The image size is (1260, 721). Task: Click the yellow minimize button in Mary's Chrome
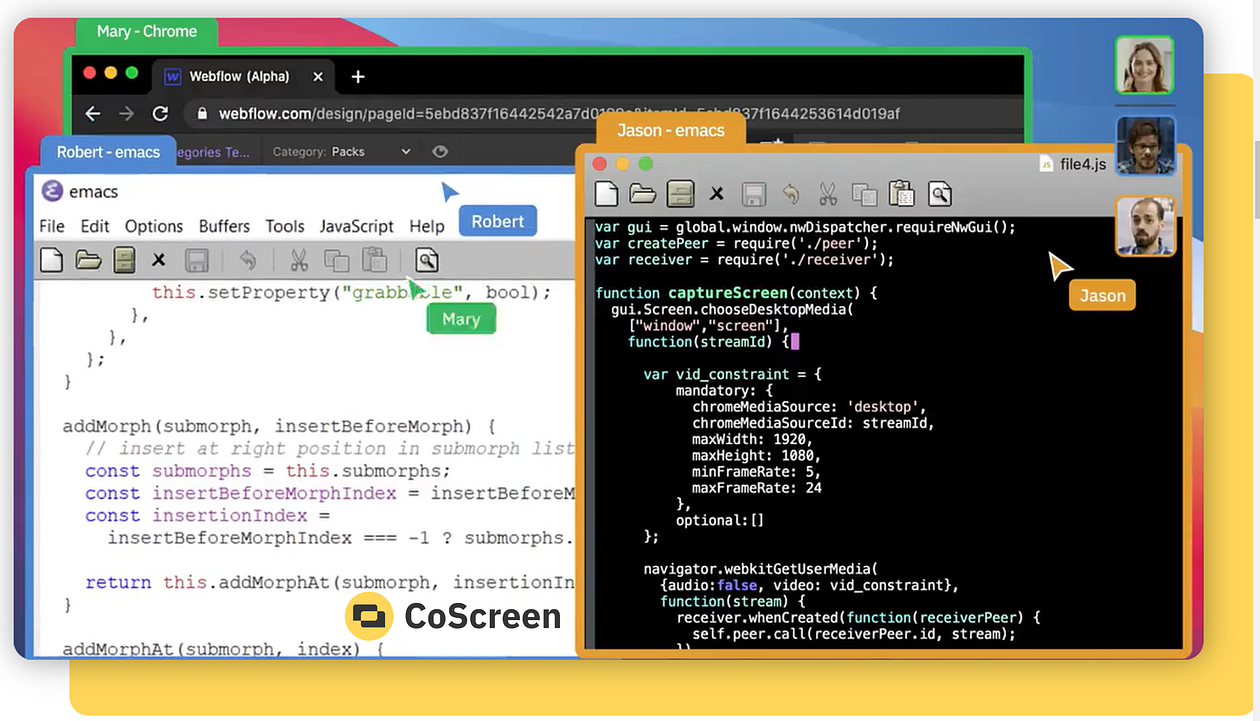(111, 73)
